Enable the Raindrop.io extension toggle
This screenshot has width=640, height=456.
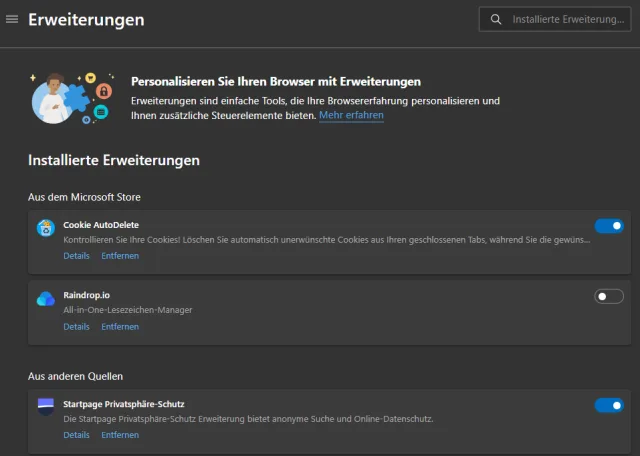point(609,296)
